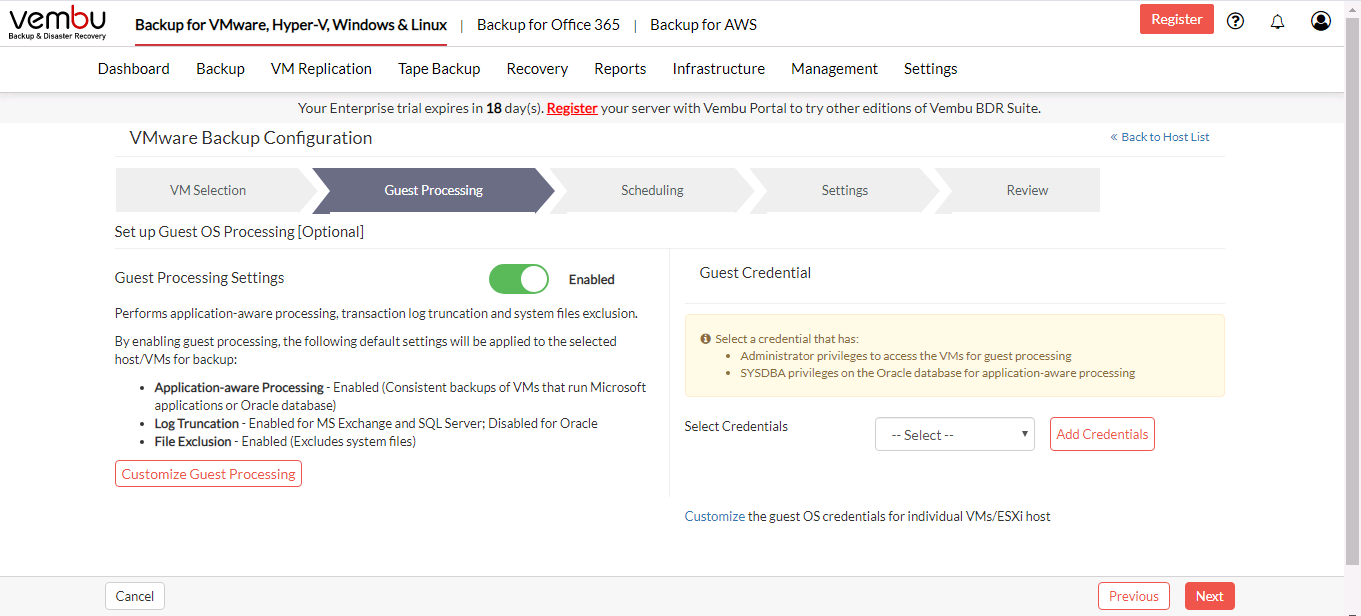Click the Add Credentials button
This screenshot has height=616, width=1361.
1102,434
